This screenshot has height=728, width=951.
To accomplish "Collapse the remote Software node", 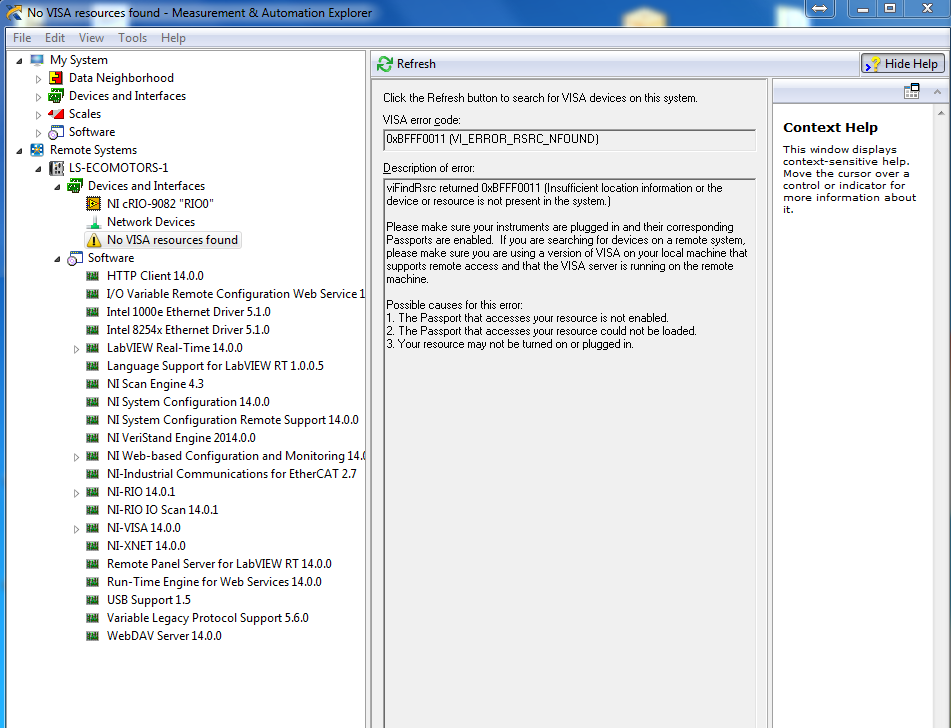I will pyautogui.click(x=58, y=259).
